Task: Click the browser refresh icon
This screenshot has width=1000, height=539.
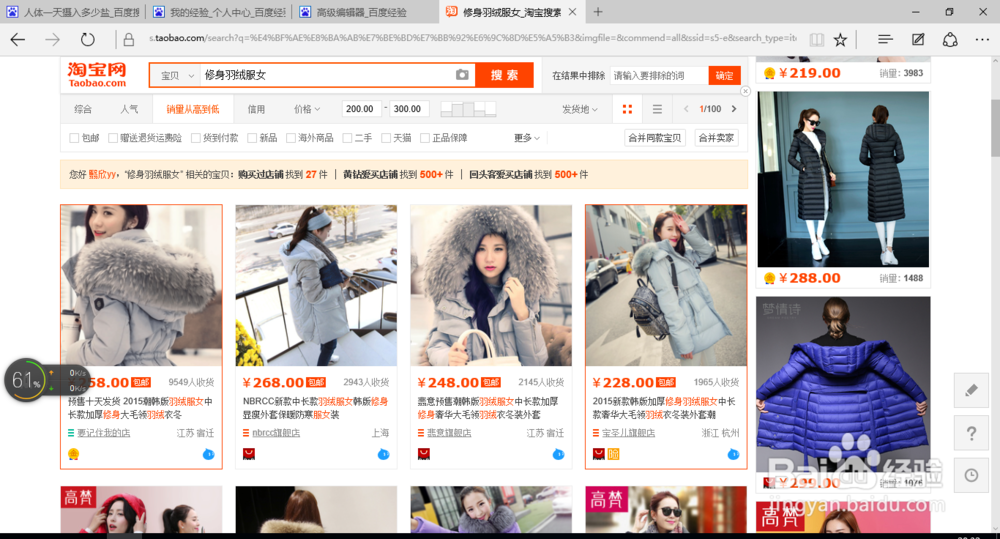Action: (x=87, y=40)
